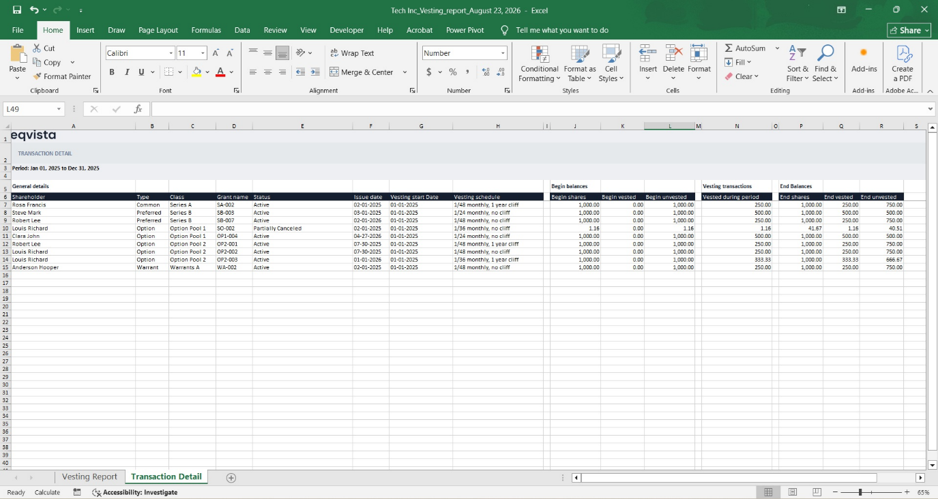The width and height of the screenshot is (938, 499).
Task: Decrease font size with smaller A icon
Action: (230, 53)
